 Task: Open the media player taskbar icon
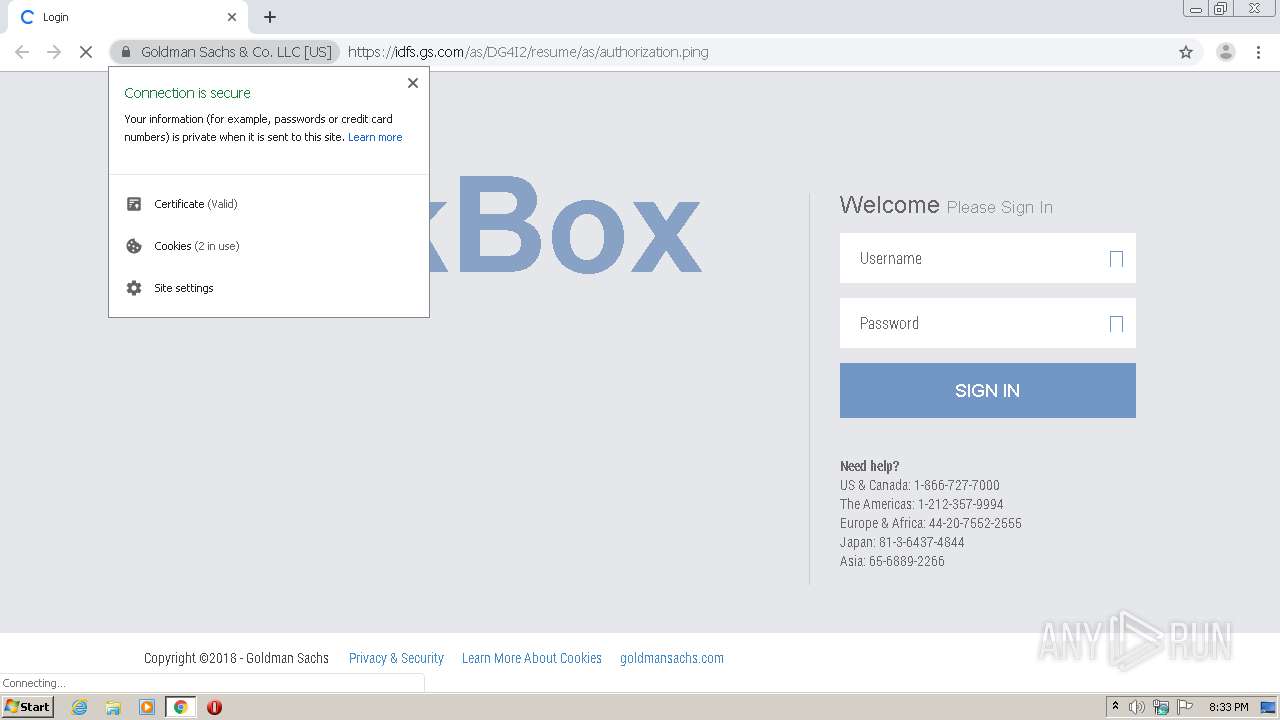coord(147,707)
